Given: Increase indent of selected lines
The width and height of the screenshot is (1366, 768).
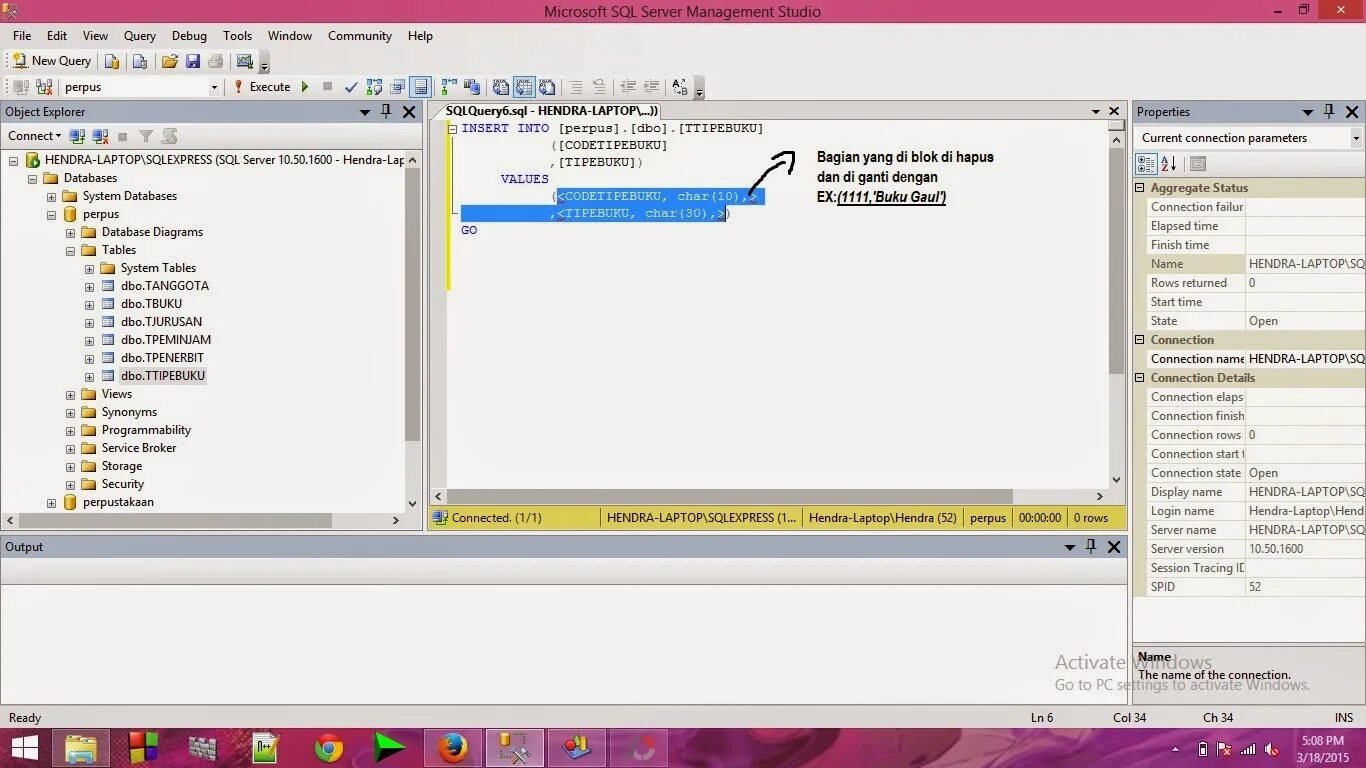Looking at the screenshot, I should point(651,87).
